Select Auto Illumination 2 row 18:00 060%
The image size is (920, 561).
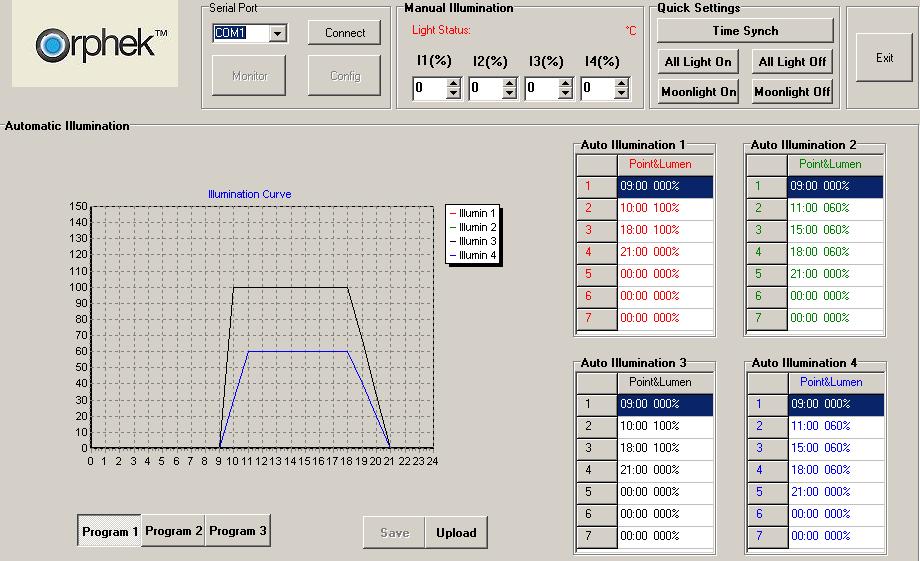point(836,252)
